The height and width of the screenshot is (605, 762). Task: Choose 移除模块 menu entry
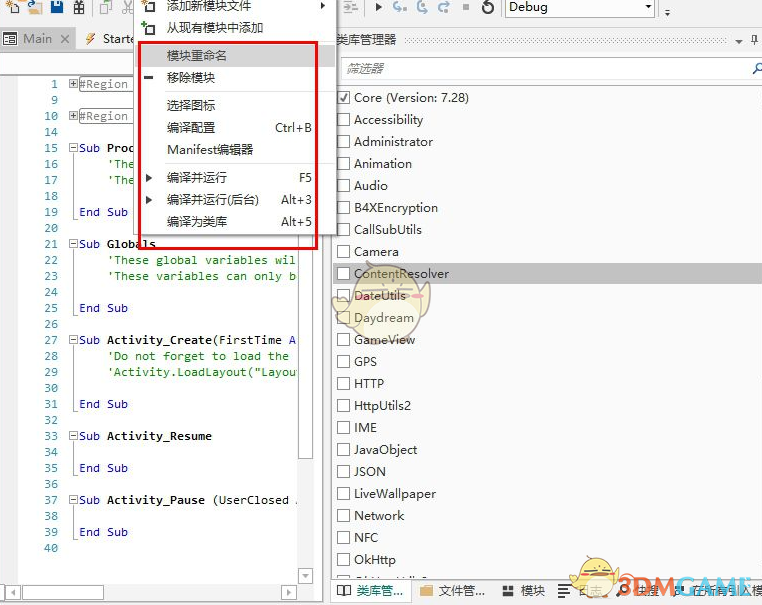(x=236, y=78)
